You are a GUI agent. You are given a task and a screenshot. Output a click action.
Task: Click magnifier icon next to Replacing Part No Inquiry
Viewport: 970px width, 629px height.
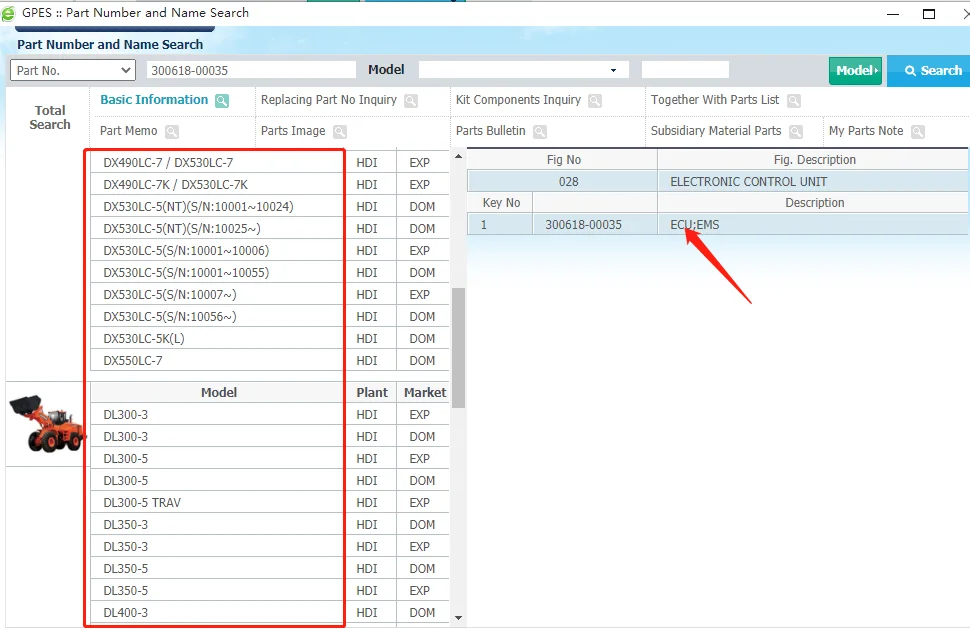click(411, 101)
